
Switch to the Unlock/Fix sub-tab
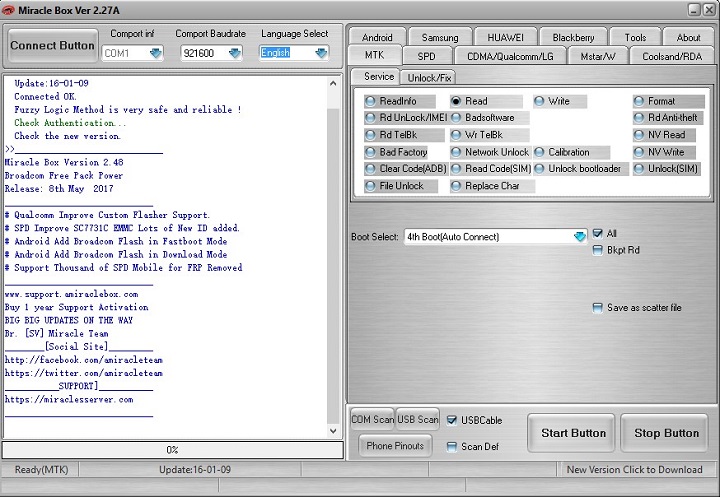point(429,78)
